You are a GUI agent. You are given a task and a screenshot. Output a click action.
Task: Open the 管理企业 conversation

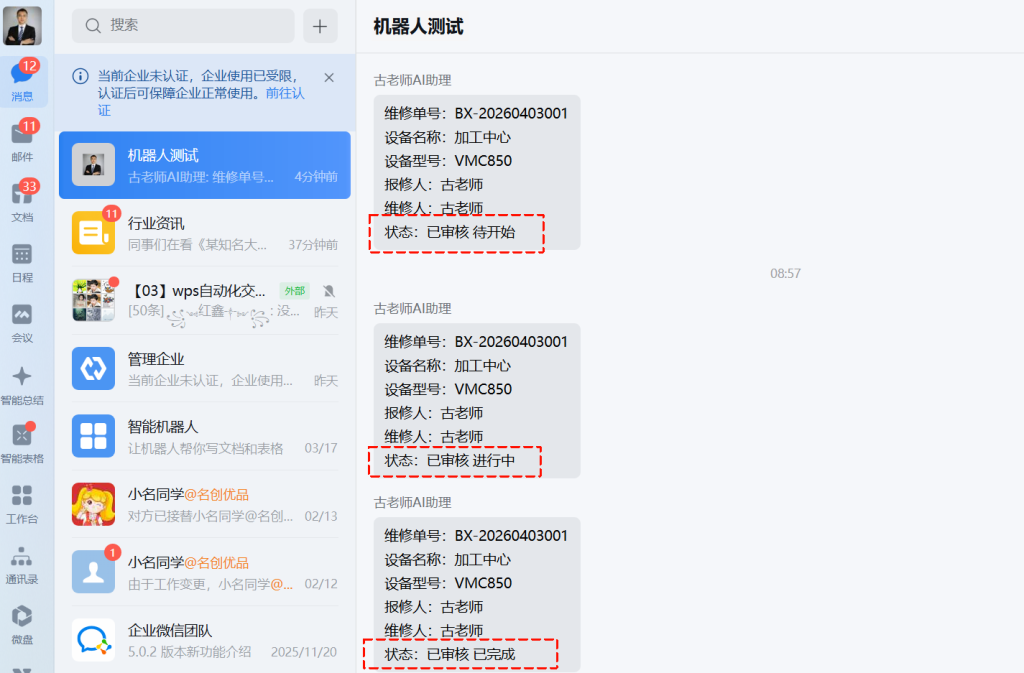click(x=204, y=369)
